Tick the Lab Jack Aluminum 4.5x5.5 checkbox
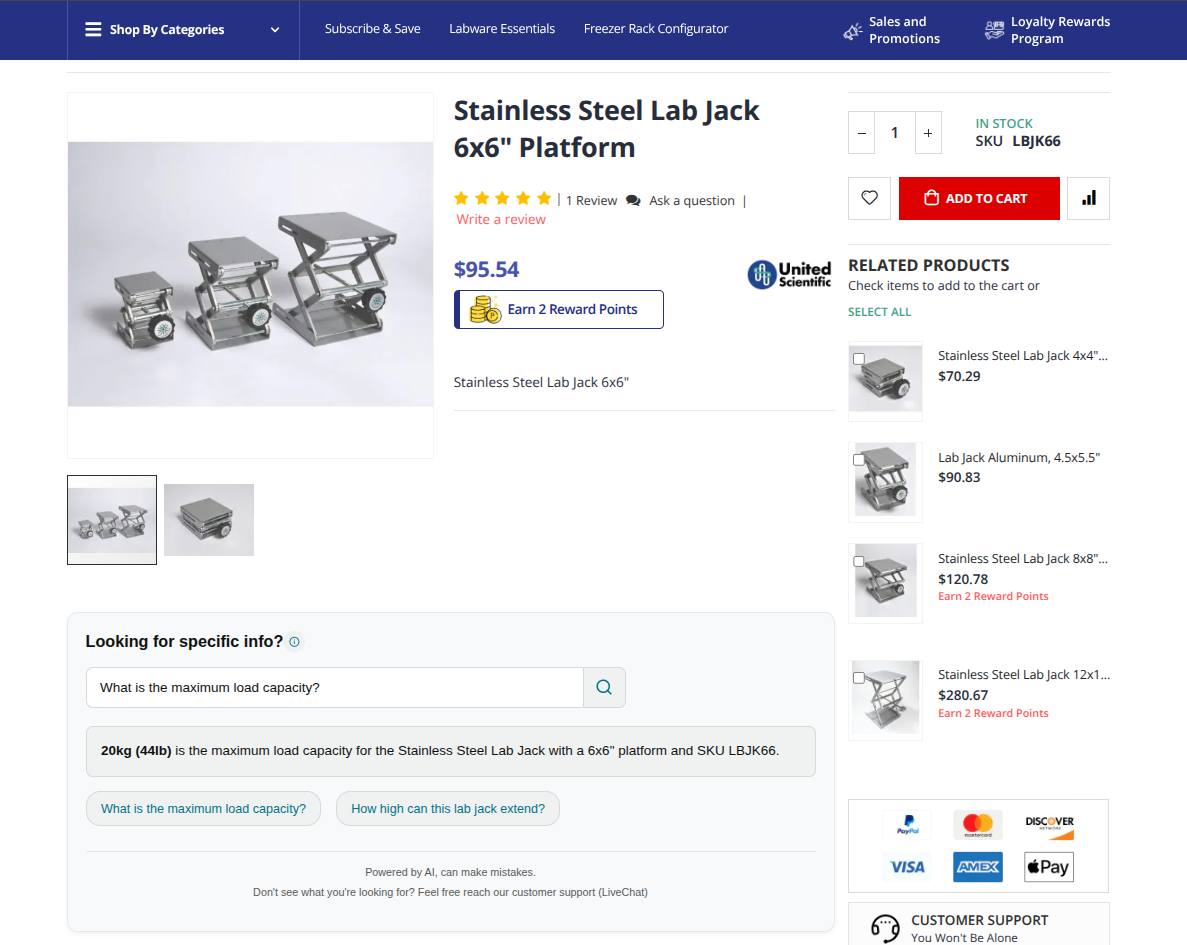The image size is (1187, 945). (x=858, y=460)
